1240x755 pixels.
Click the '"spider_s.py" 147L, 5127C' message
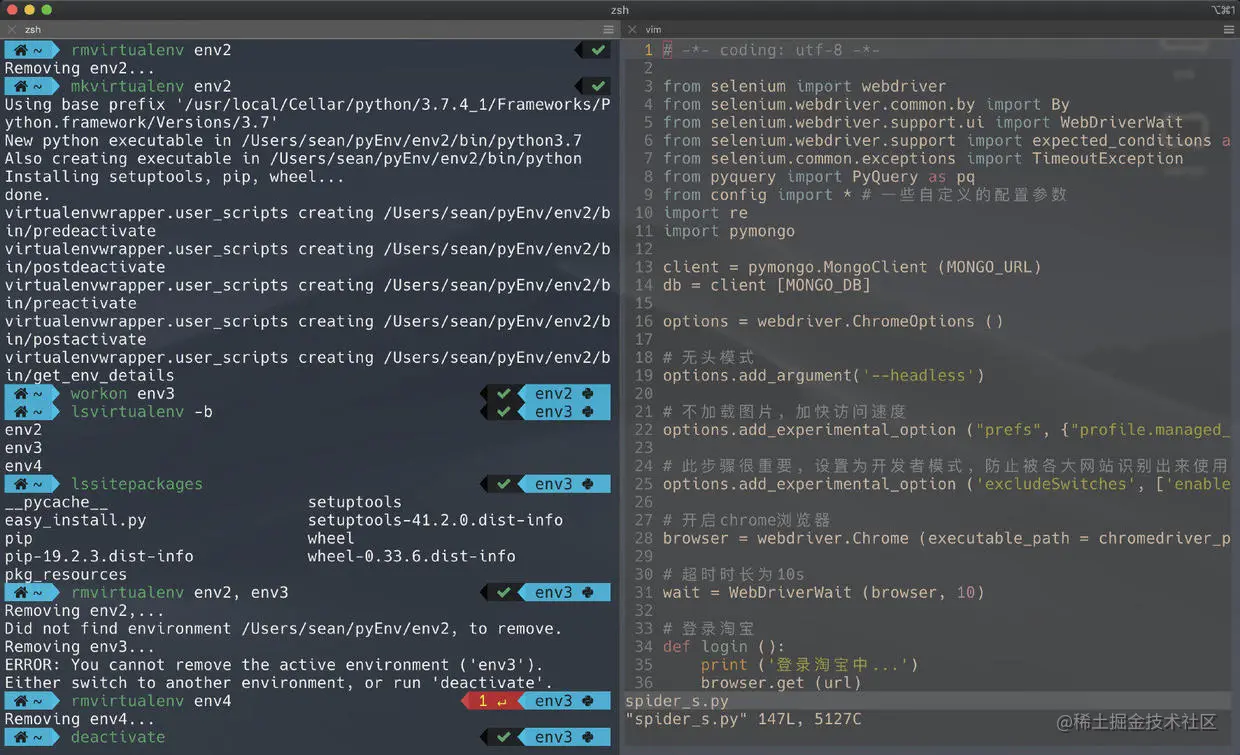[743, 719]
